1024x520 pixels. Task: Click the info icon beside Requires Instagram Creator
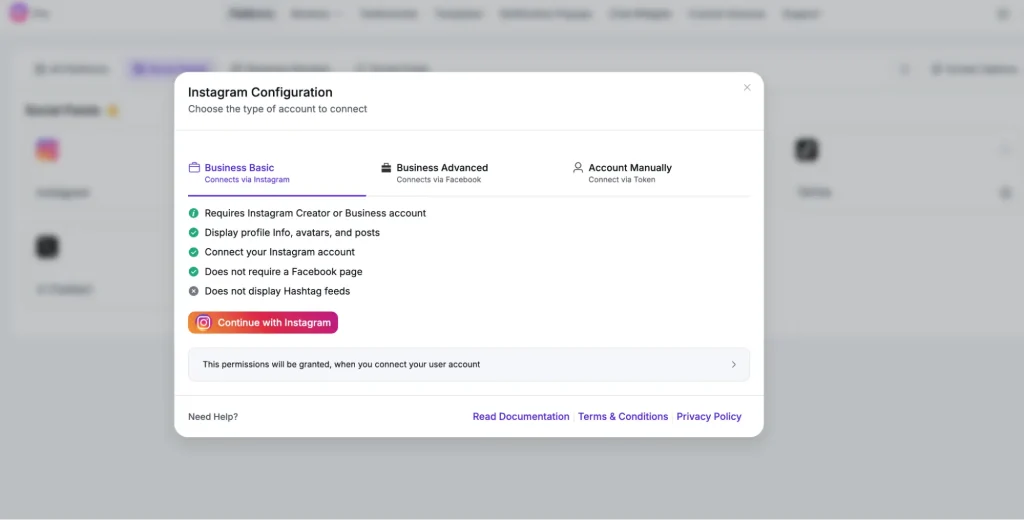click(x=193, y=213)
